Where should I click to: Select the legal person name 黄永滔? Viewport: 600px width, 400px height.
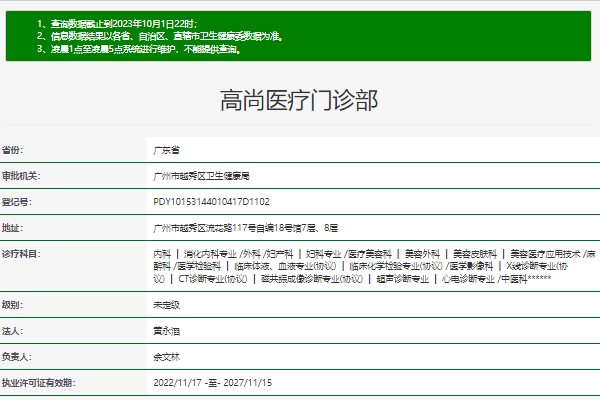166,331
